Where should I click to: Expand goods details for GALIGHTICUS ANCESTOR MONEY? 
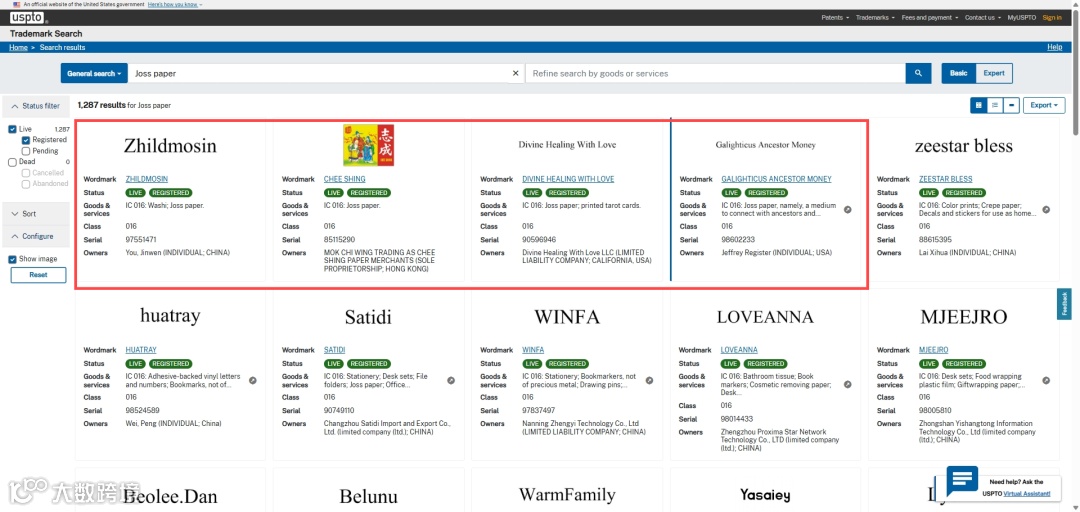click(x=847, y=209)
